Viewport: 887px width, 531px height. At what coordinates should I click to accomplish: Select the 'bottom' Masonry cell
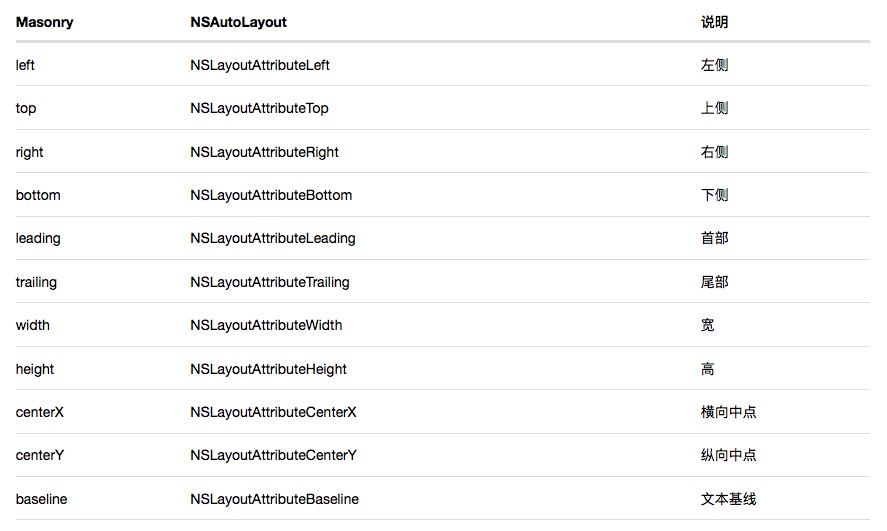click(x=38, y=195)
